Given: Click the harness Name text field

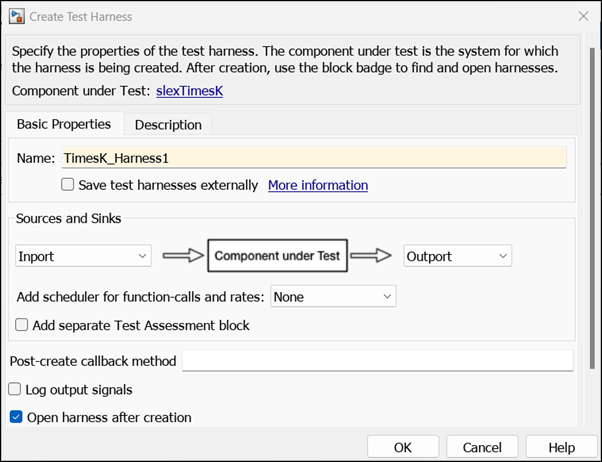Looking at the screenshot, I should tap(312, 158).
